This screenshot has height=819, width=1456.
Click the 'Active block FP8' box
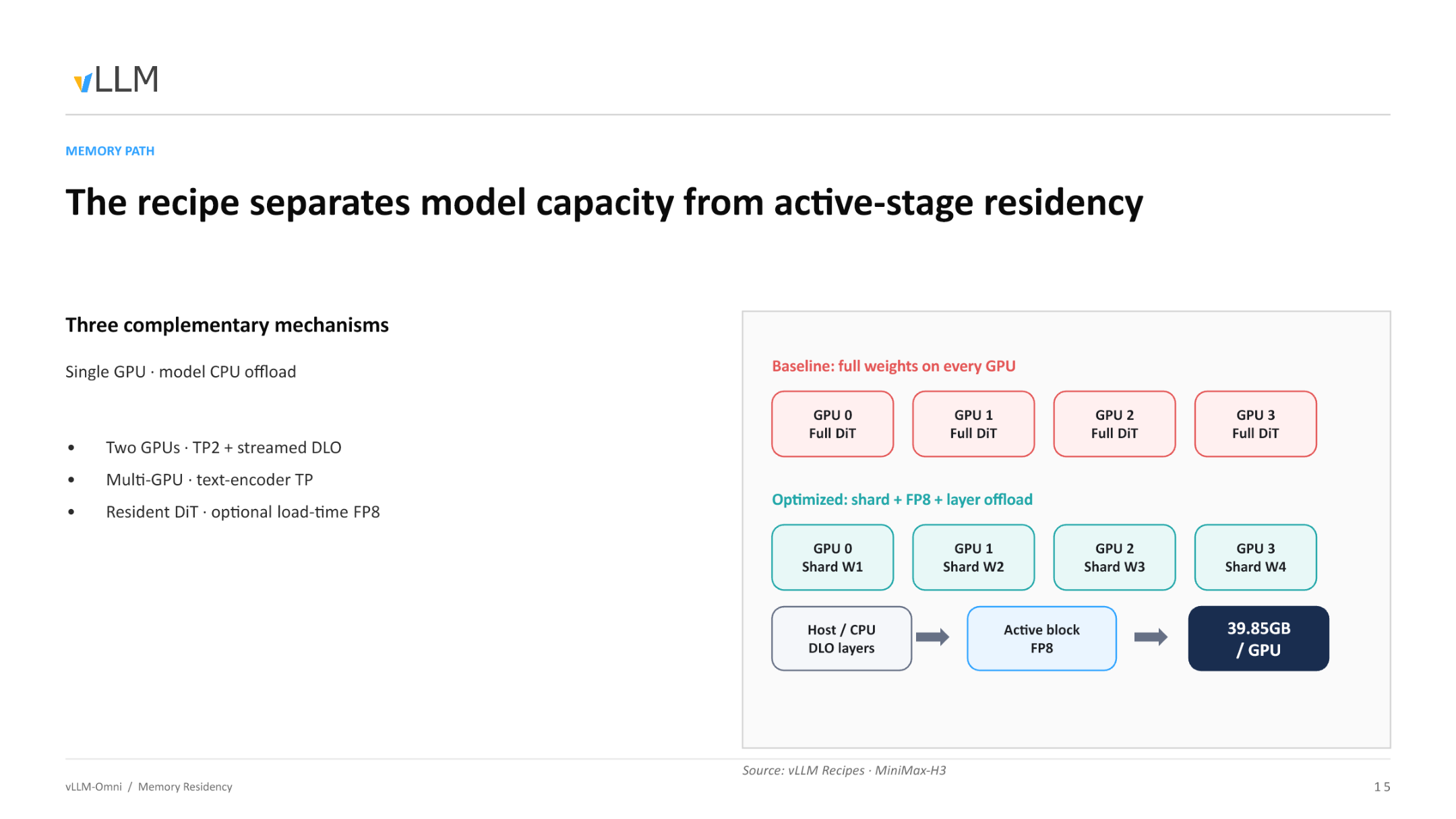coord(1041,638)
